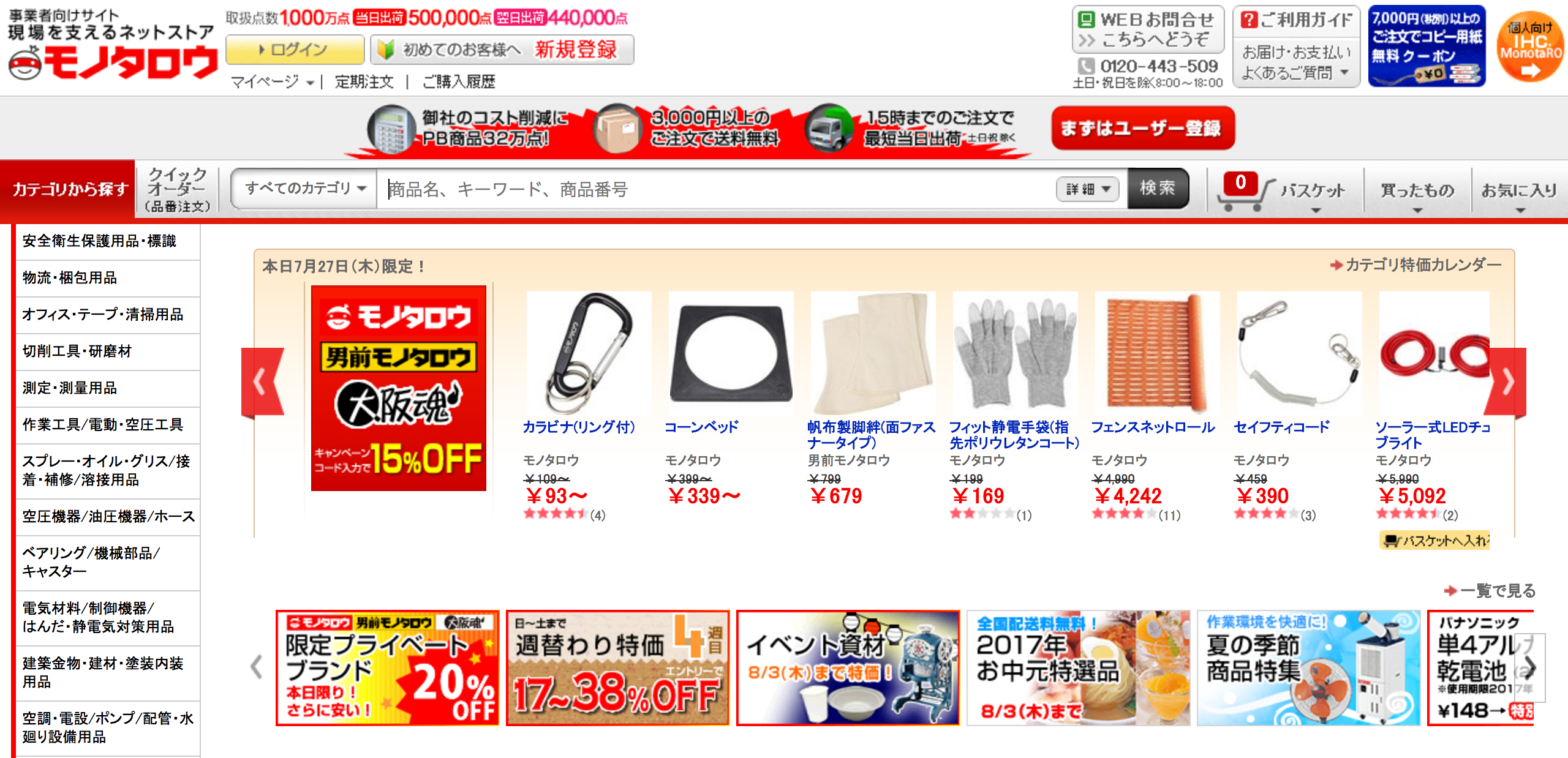Open the 詳細 search options dropdown
The image size is (1568, 758).
(x=1087, y=189)
